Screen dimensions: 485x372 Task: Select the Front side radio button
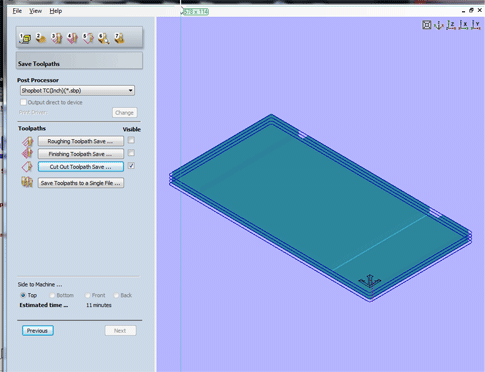[87, 295]
